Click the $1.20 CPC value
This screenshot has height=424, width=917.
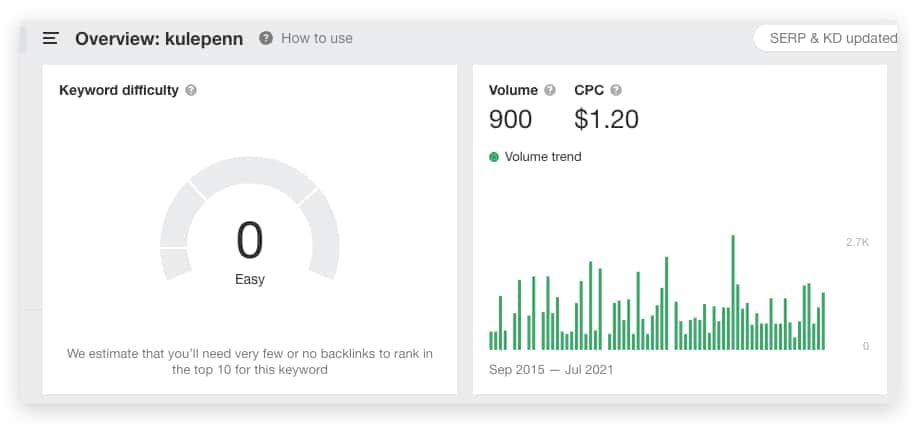606,119
